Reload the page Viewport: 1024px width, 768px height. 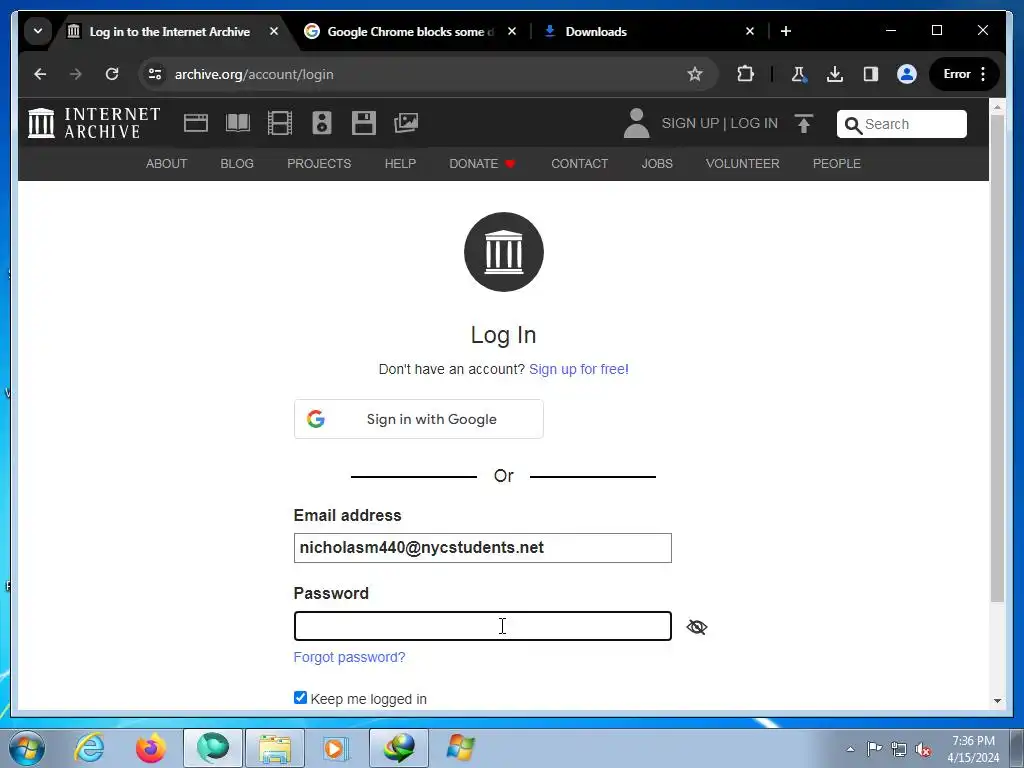pyautogui.click(x=112, y=74)
